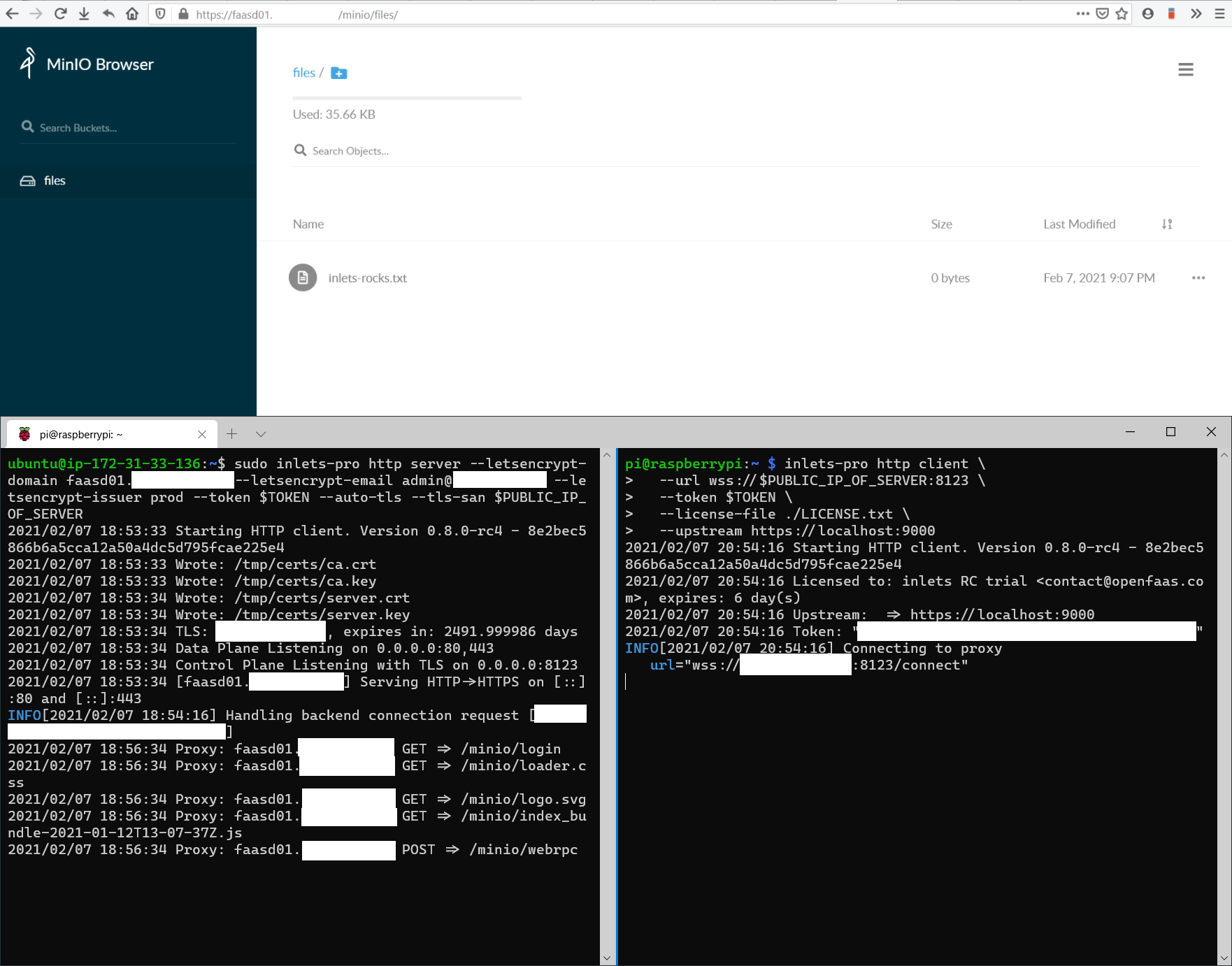This screenshot has width=1232, height=966.
Task: Sort by Last Modified column header
Action: [1079, 224]
